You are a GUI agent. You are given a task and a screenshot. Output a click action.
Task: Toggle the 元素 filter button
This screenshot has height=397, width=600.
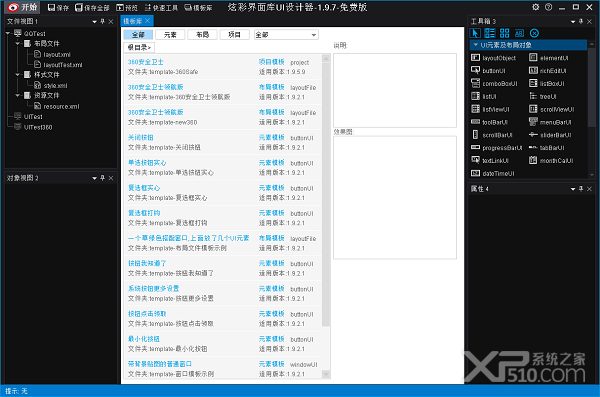[x=170, y=35]
